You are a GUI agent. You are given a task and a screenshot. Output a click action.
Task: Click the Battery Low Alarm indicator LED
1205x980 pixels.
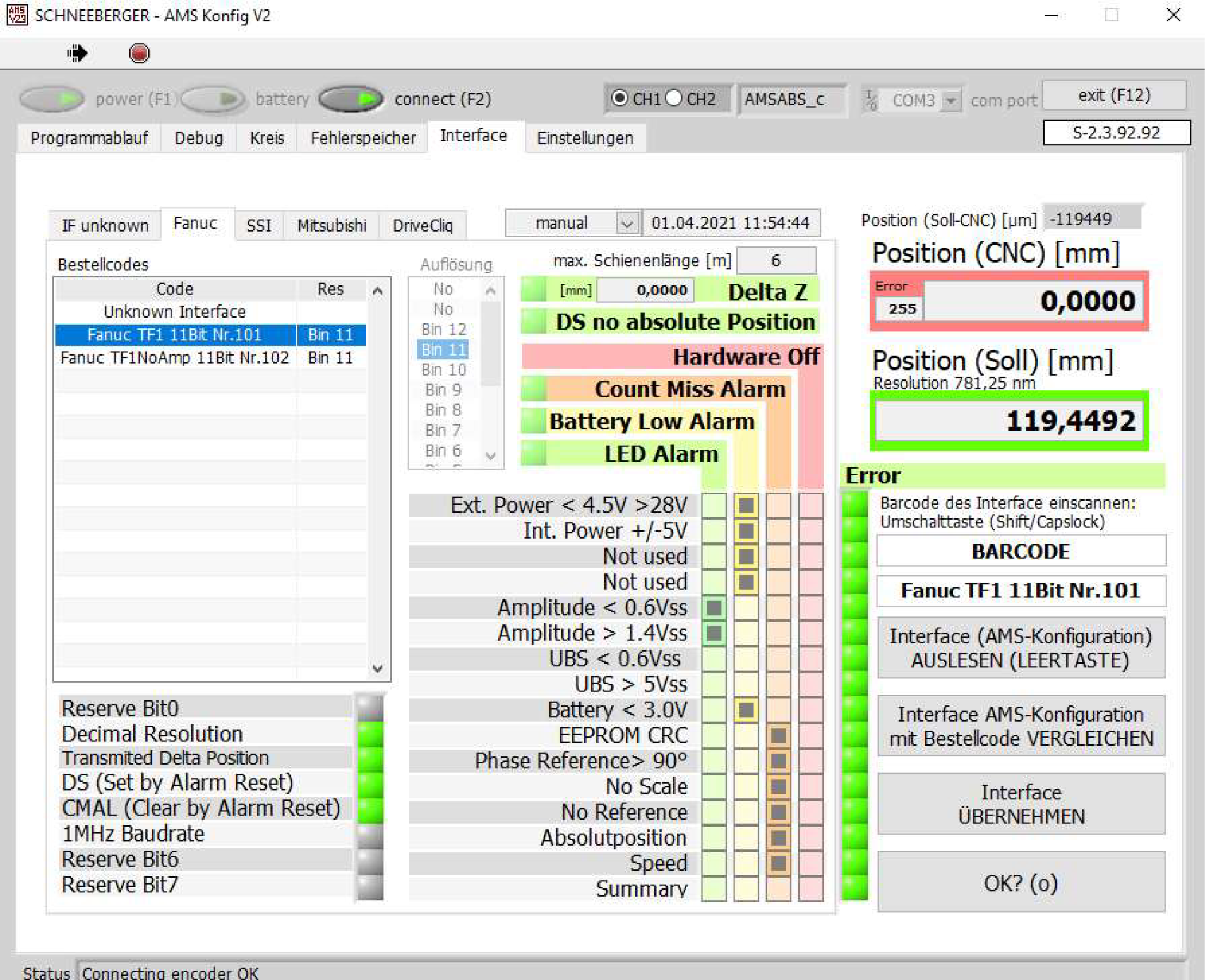(534, 421)
